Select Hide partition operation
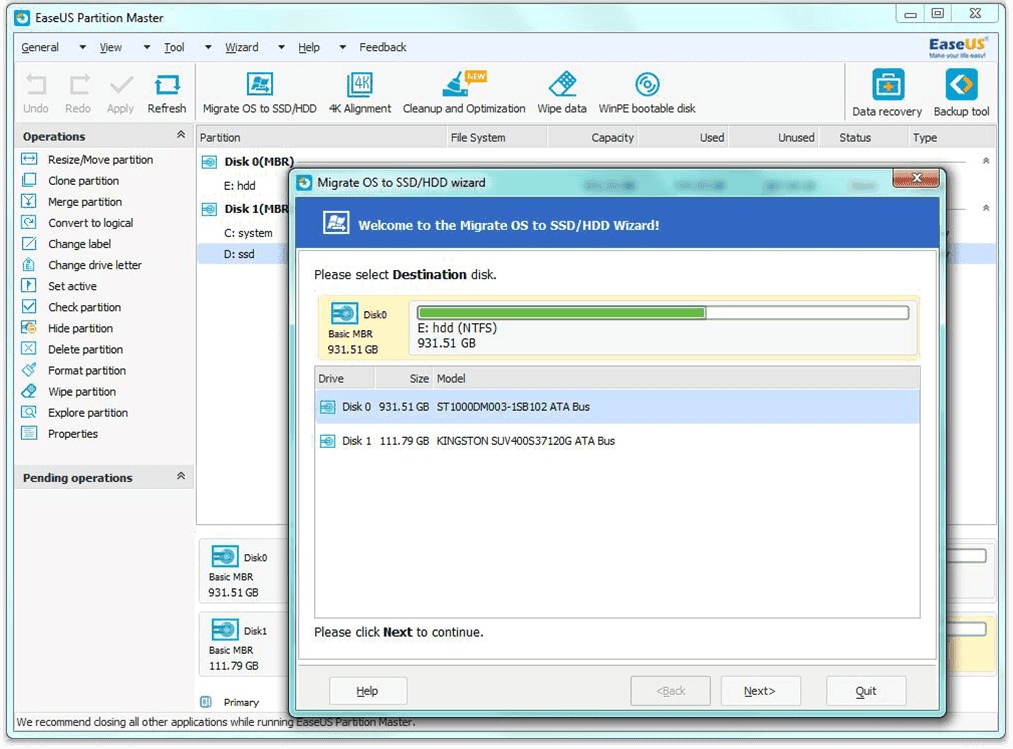The height and width of the screenshot is (749, 1013). tap(67, 328)
